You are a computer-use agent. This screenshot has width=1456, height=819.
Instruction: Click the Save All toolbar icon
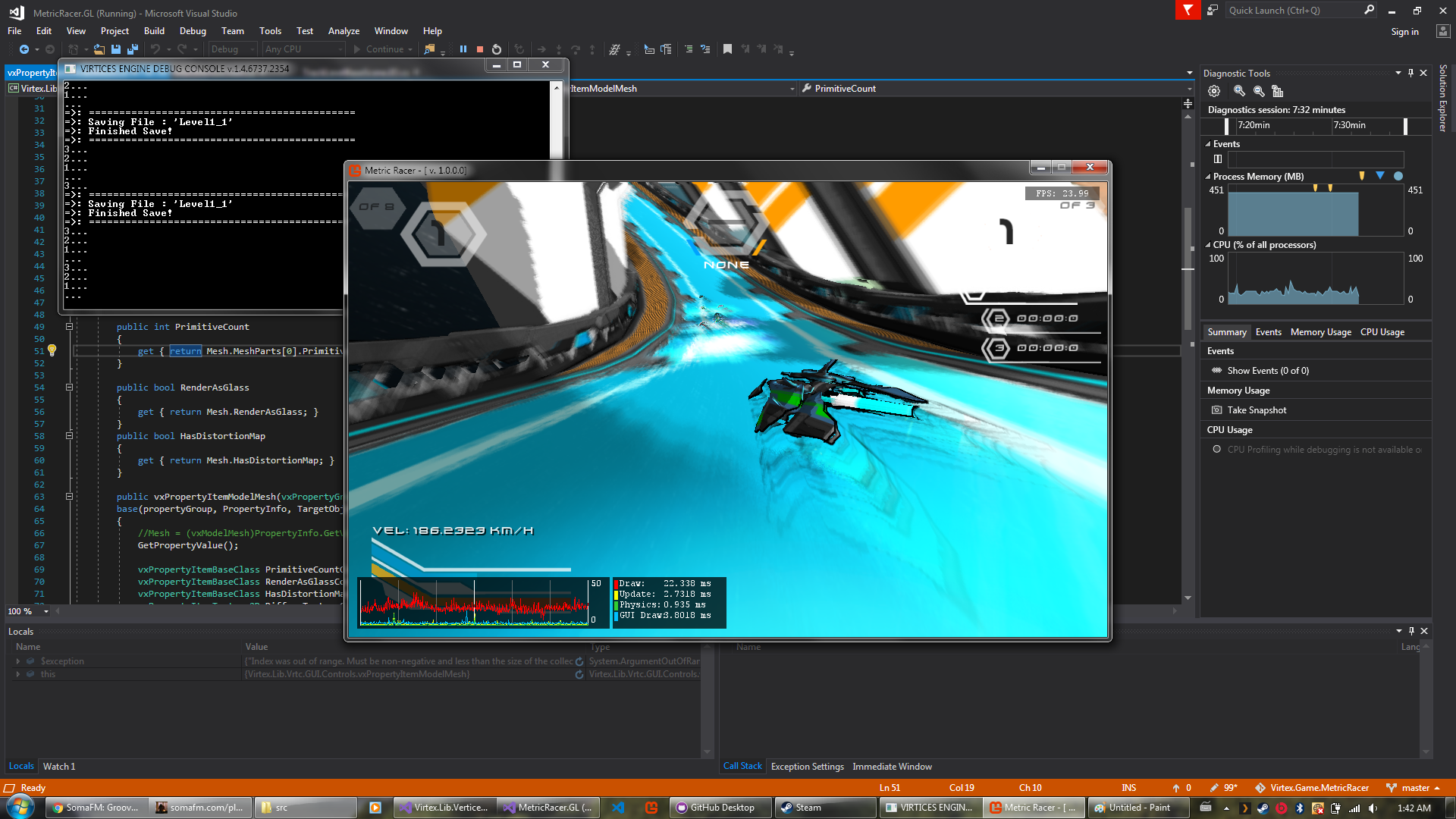tap(133, 49)
